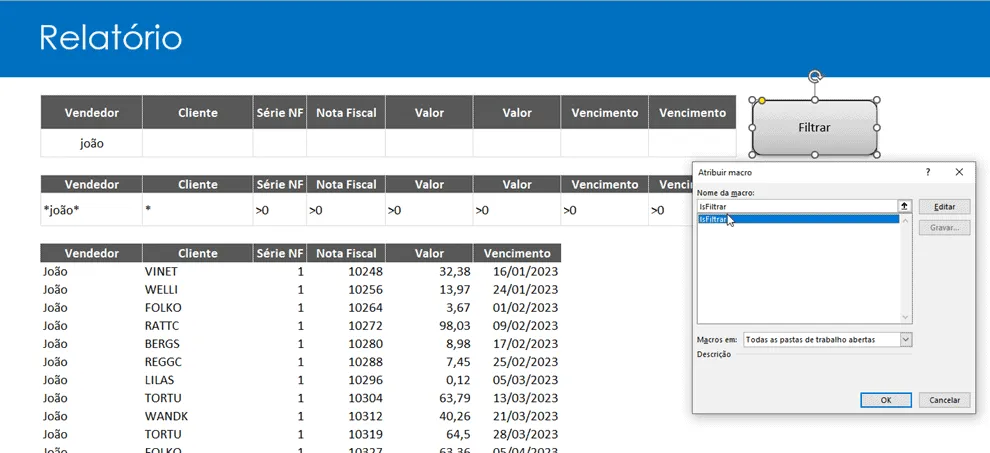Click into the Nome da macro text field
990x453 pixels.
pos(798,206)
